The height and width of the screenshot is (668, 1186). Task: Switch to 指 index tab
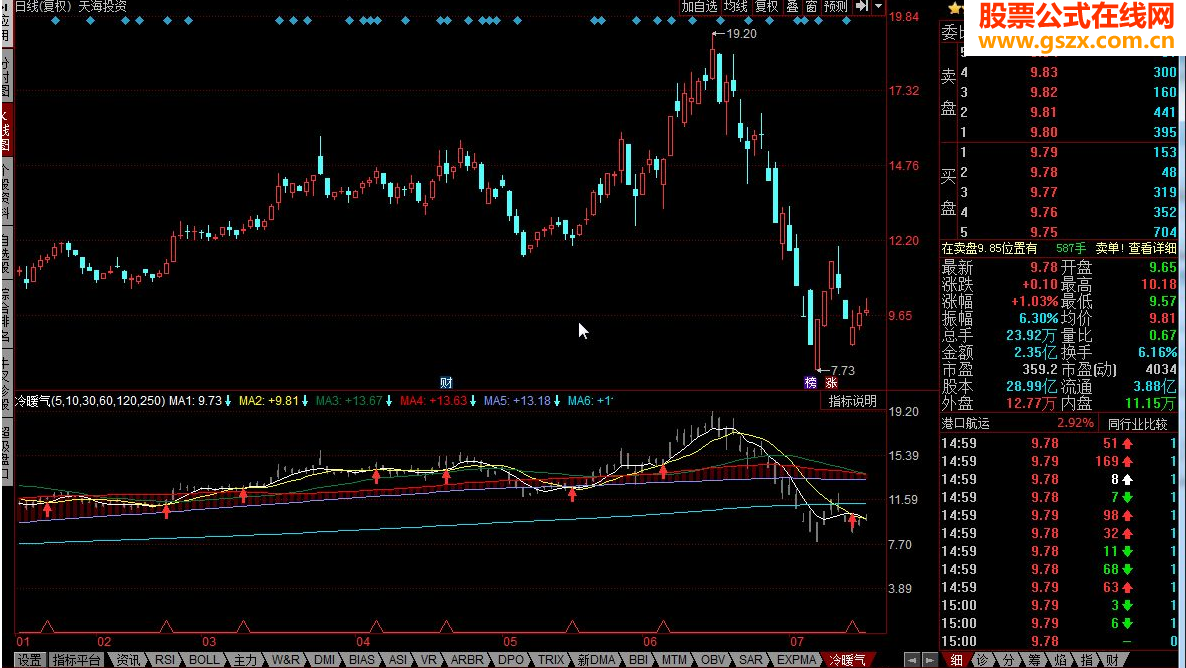tap(1086, 660)
